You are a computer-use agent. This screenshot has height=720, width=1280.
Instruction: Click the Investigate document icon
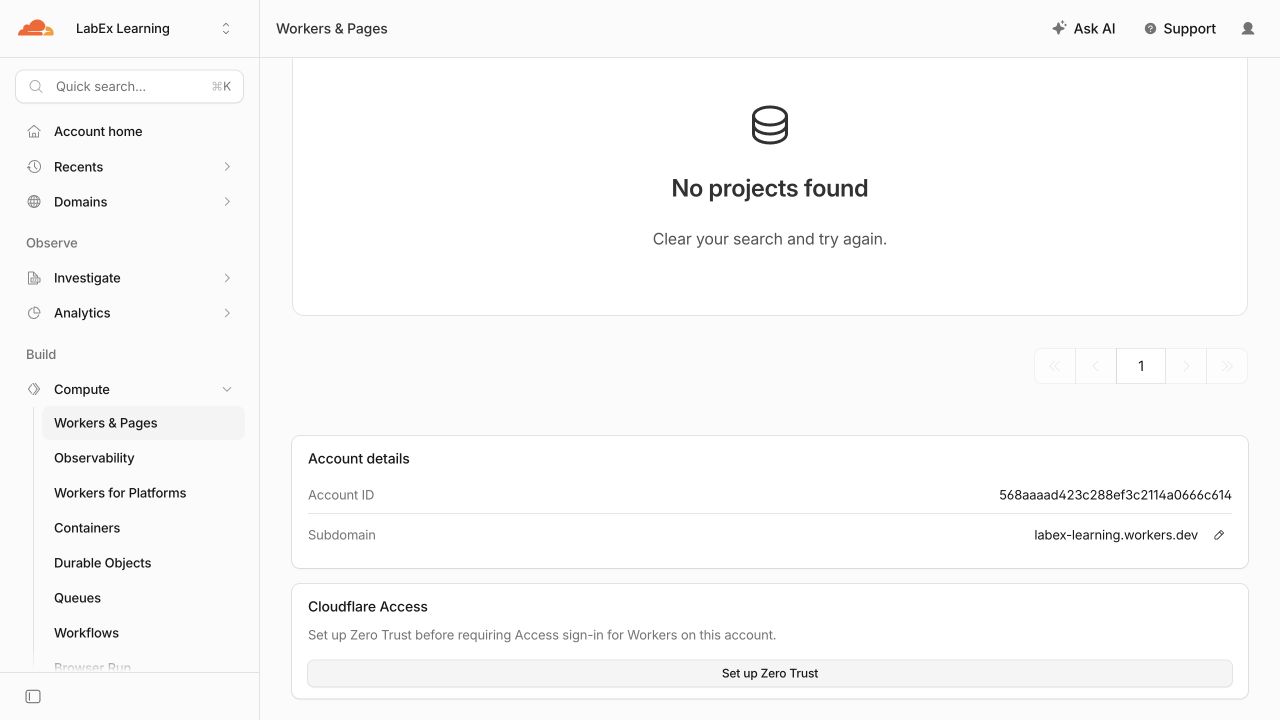tap(34, 278)
